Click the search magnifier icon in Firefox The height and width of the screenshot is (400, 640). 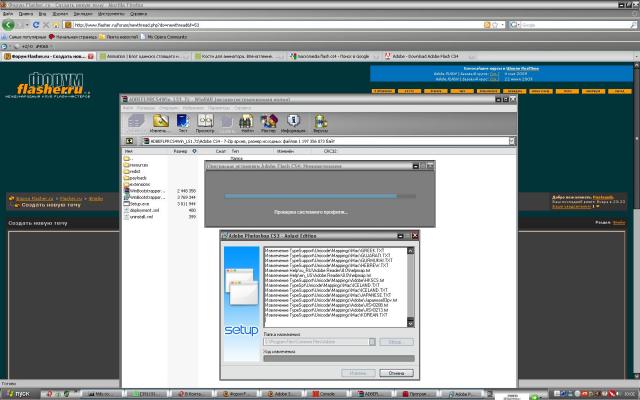coord(634,25)
